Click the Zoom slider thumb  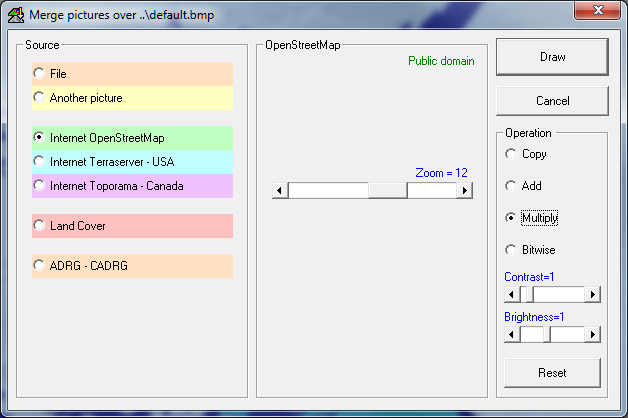pos(388,190)
